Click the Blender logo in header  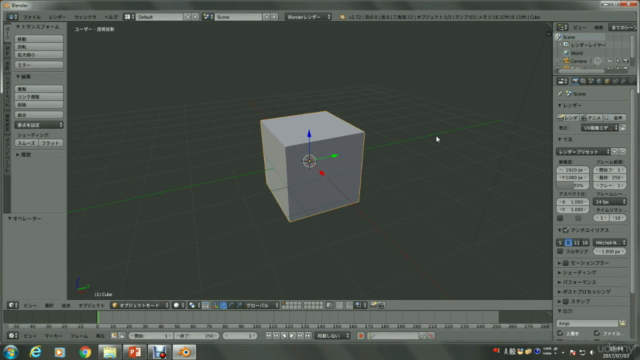342,17
